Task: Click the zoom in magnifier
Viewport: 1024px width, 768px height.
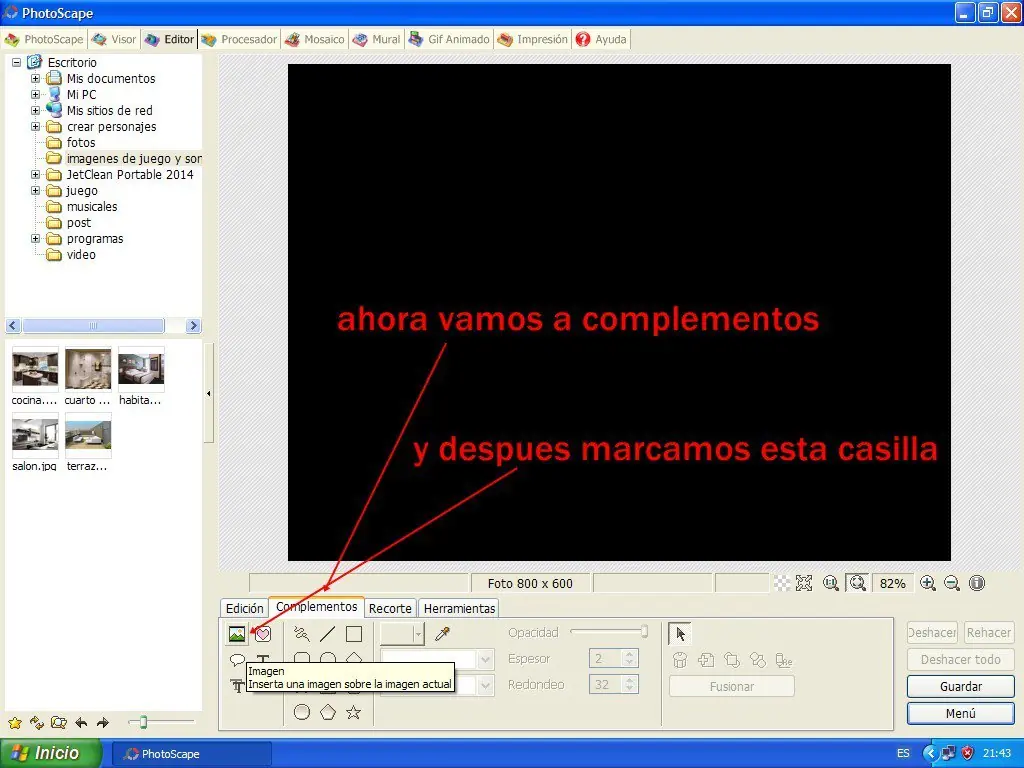Action: 927,583
